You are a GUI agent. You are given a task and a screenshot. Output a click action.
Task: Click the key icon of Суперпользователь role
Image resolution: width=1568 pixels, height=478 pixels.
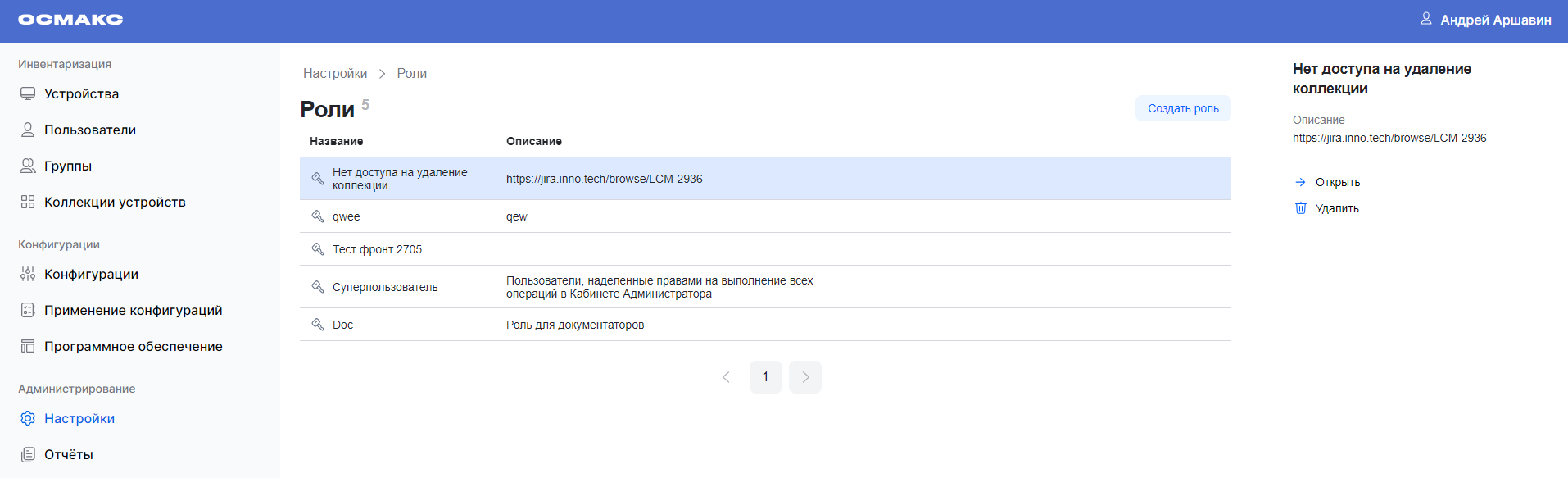click(x=318, y=287)
